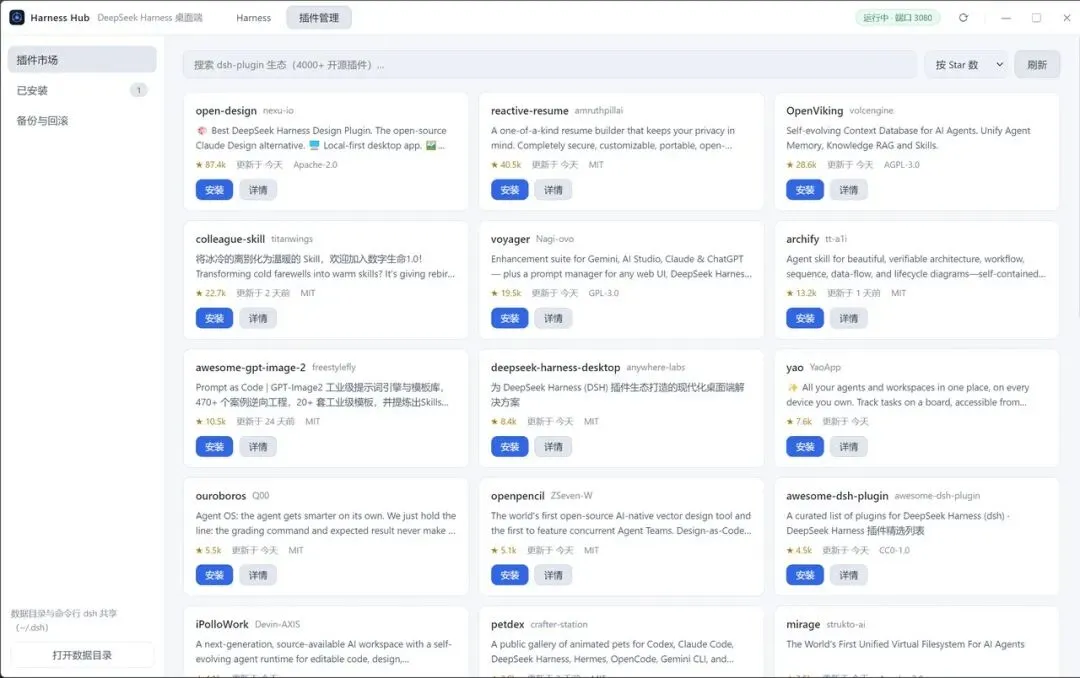Click the sparkle emoji in yao description
This screenshot has width=1080, height=678.
792,387
